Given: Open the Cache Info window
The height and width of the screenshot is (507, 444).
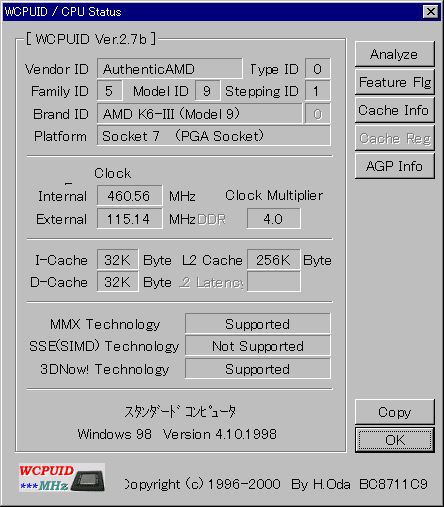Looking at the screenshot, I should pyautogui.click(x=395, y=110).
